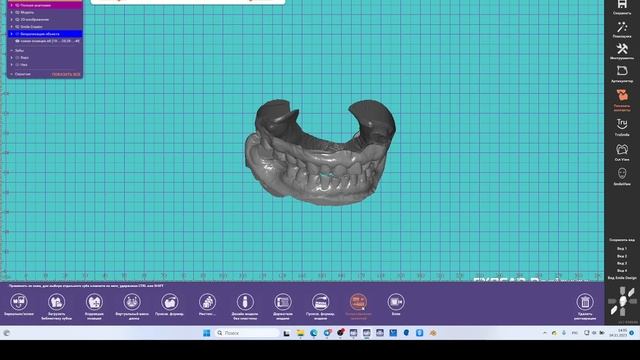
Task: Open File Explorer from the taskbar
Action: coord(300,333)
